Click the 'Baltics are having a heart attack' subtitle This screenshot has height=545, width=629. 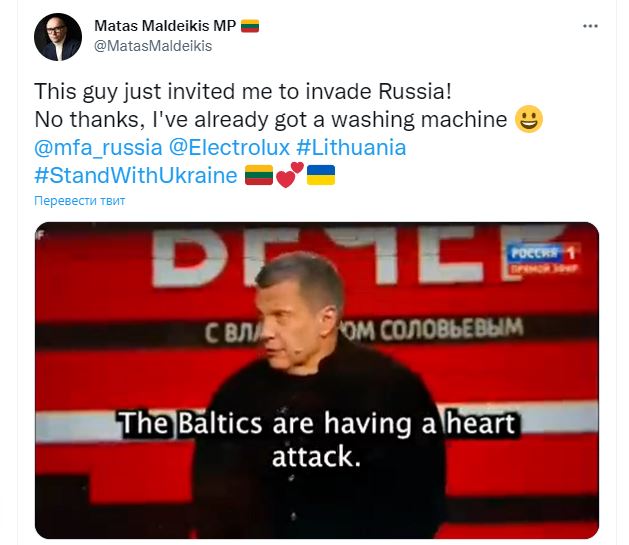click(x=317, y=440)
